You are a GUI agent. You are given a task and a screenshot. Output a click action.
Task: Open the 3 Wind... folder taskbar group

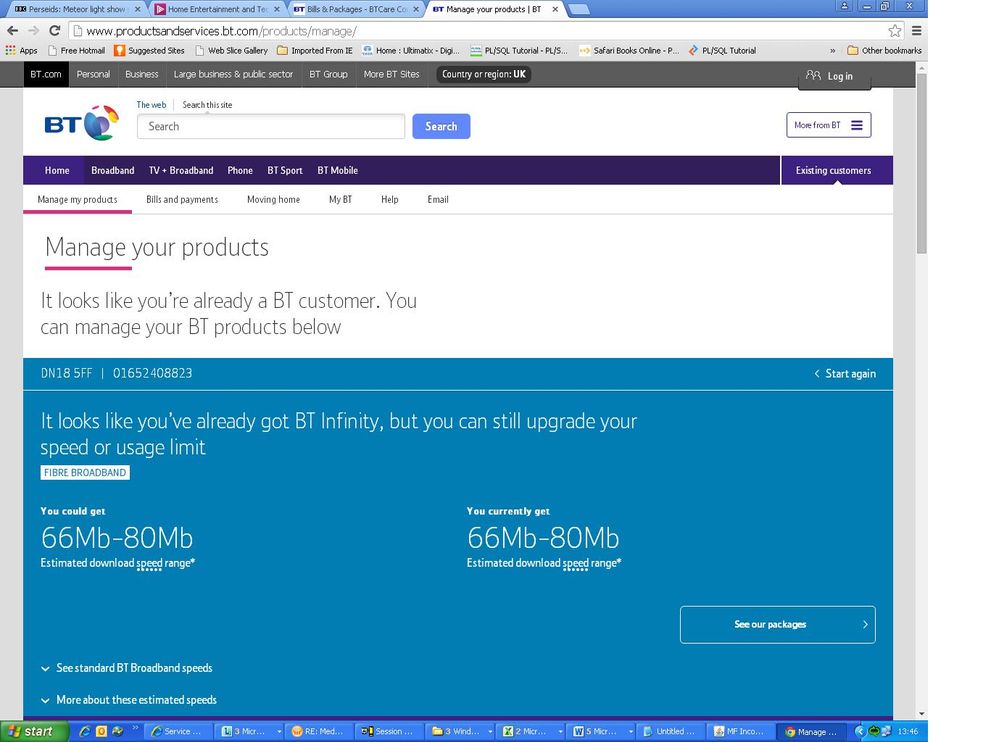tap(461, 731)
